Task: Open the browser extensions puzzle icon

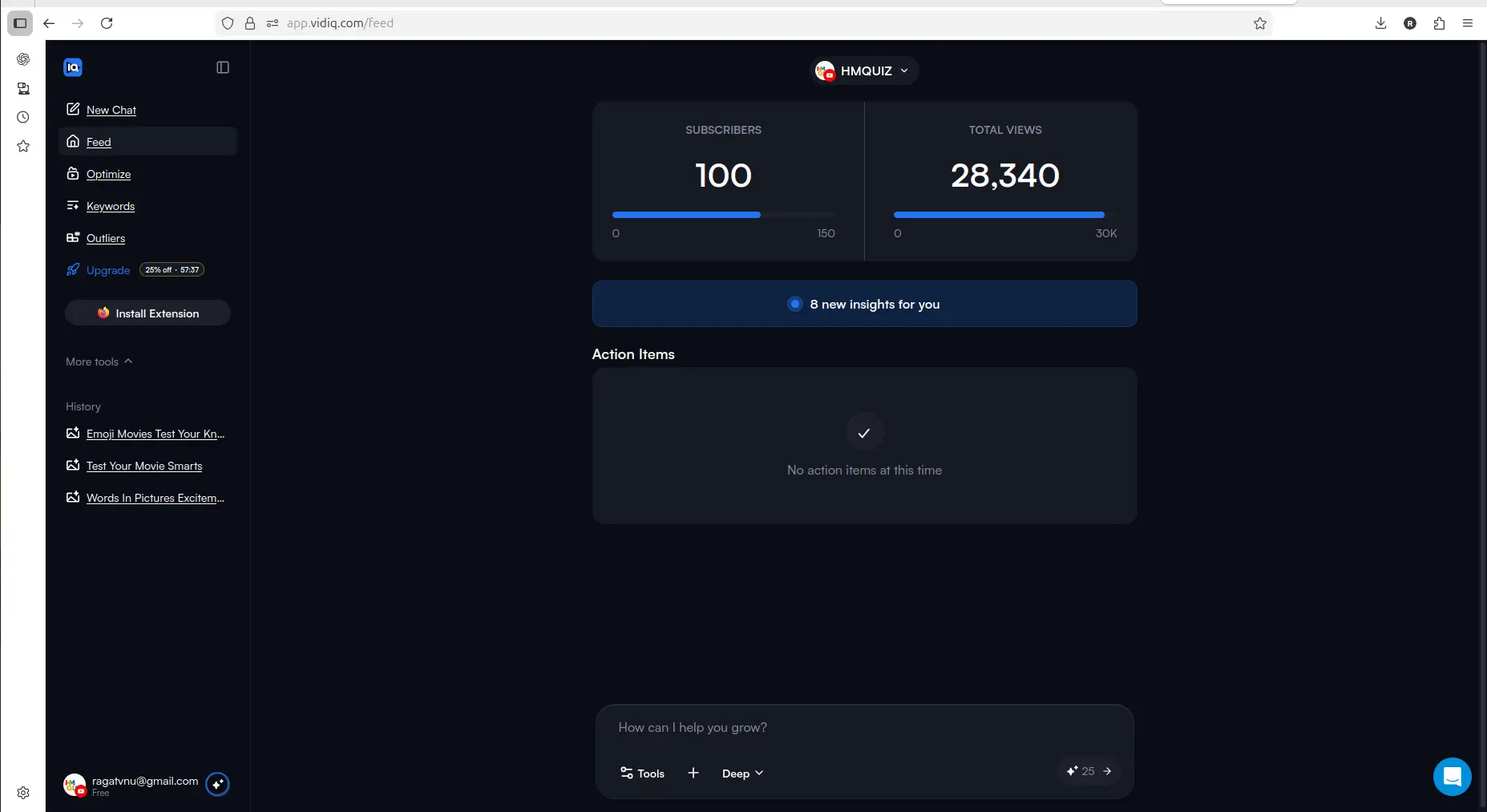Action: click(1439, 23)
